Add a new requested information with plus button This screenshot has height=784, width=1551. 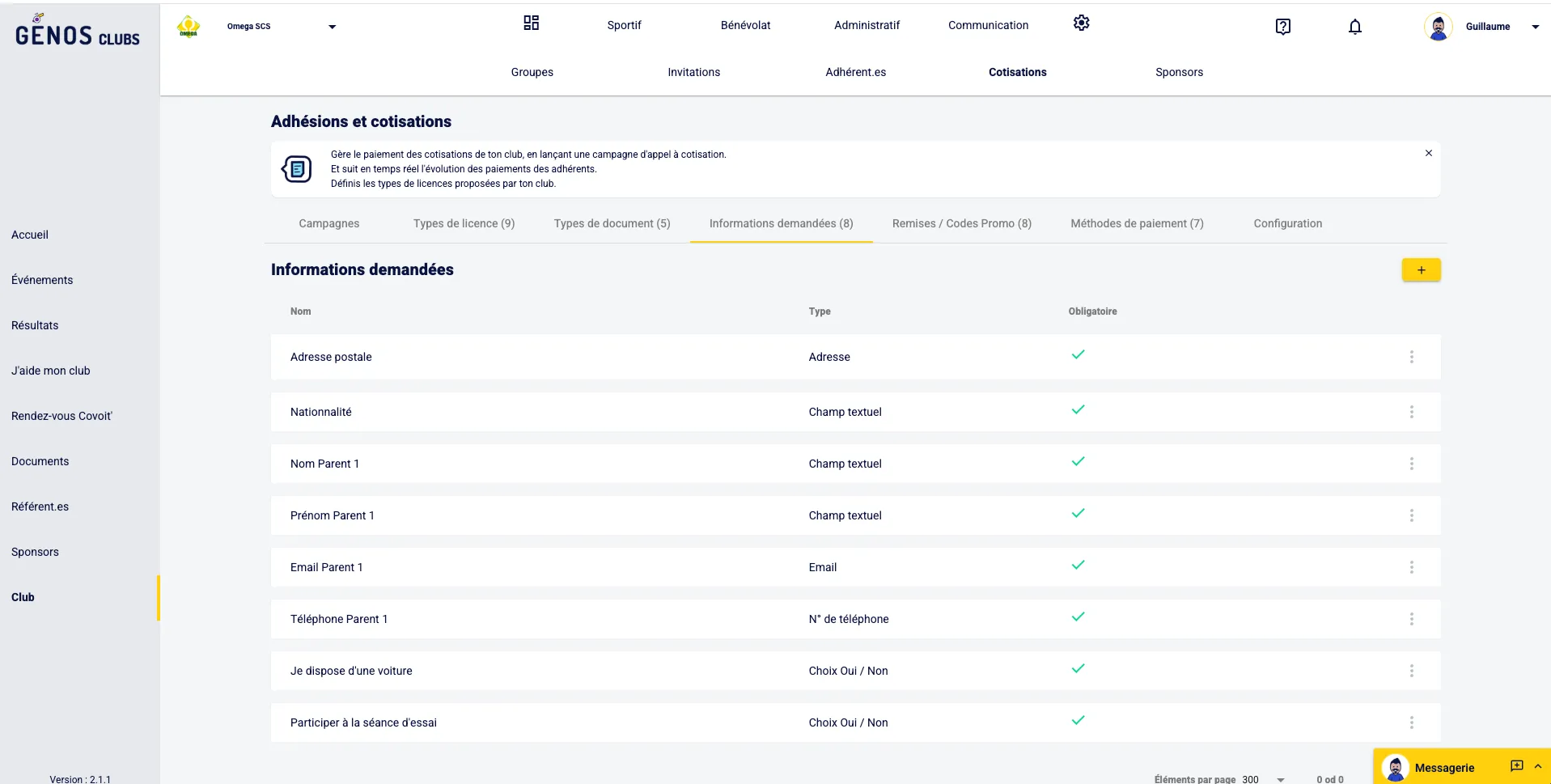[1420, 270]
